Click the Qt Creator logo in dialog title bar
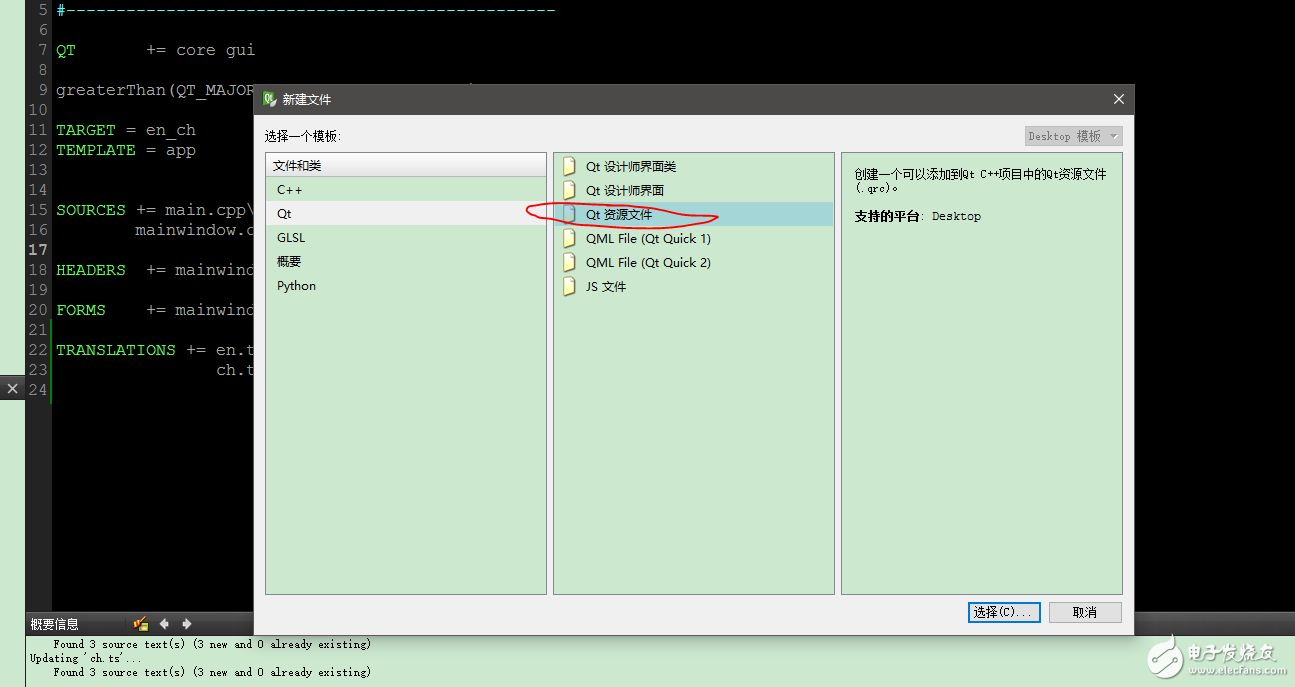Viewport: 1295px width, 687px height. pyautogui.click(x=269, y=99)
